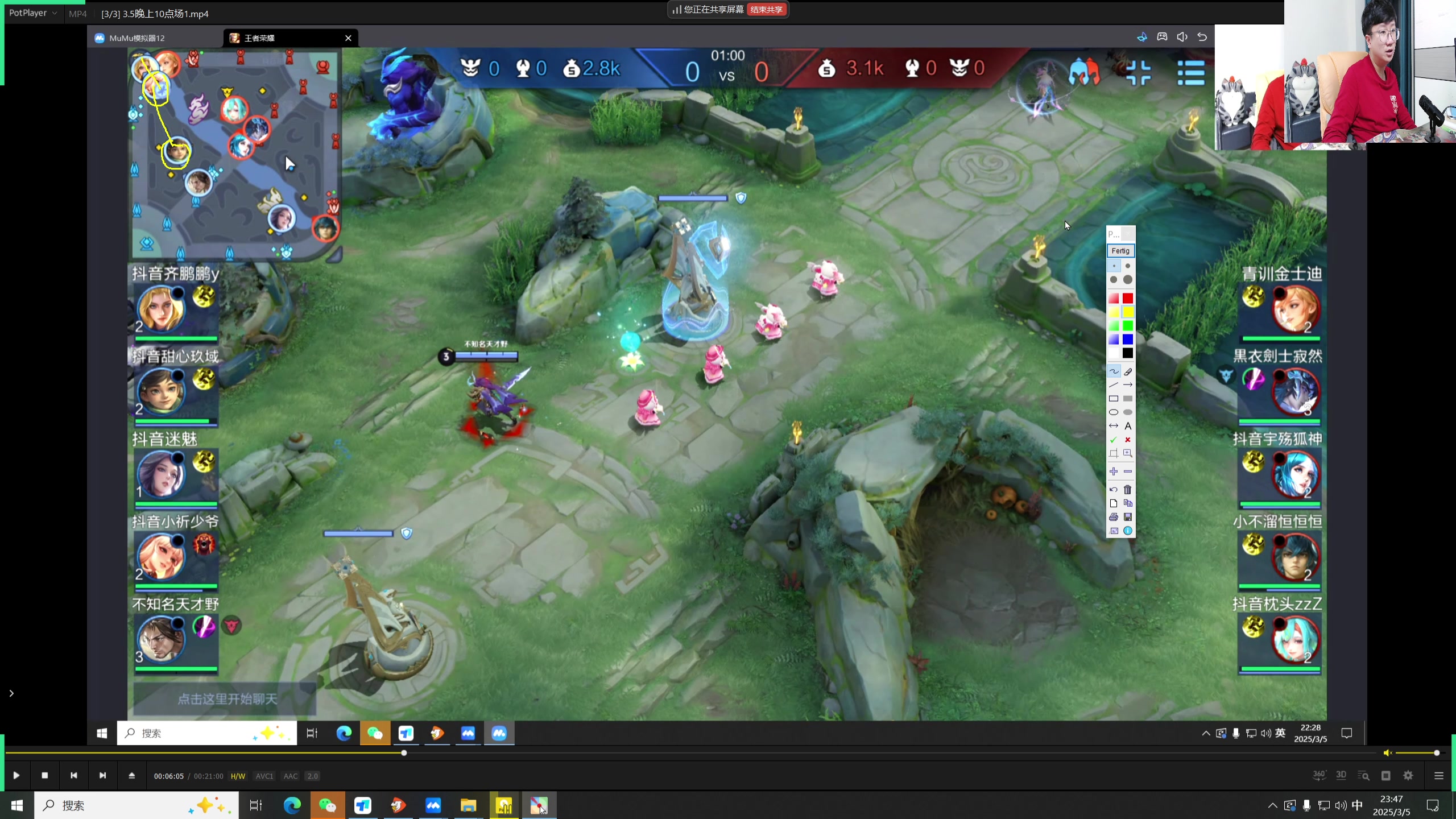The width and height of the screenshot is (1456, 819).
Task: Select the outlined rectangle tool
Action: click(1114, 399)
